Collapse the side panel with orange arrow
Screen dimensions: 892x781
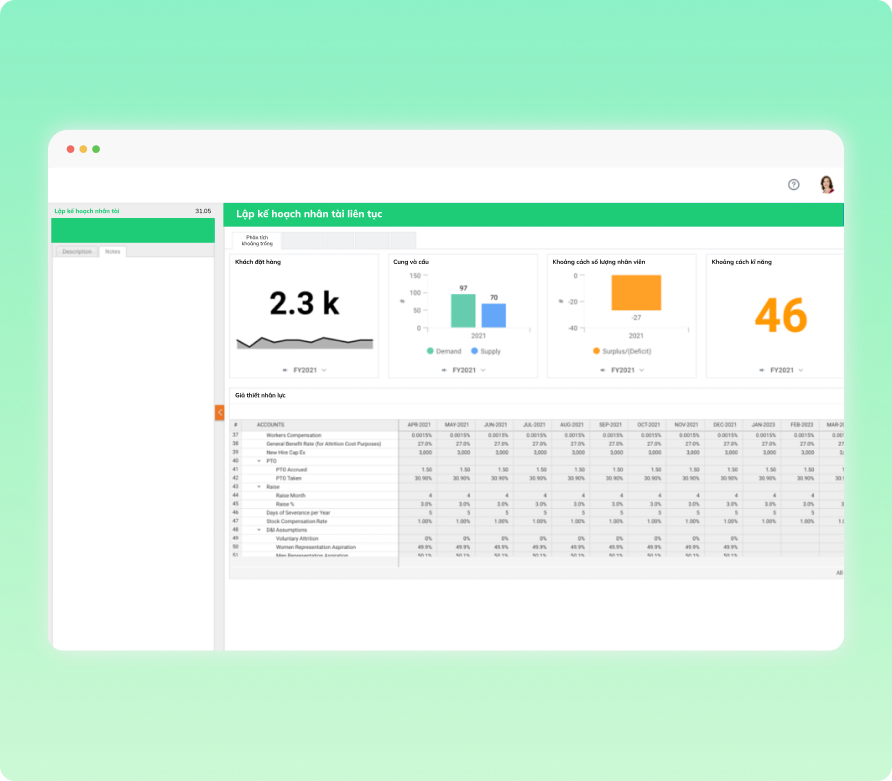click(x=219, y=412)
